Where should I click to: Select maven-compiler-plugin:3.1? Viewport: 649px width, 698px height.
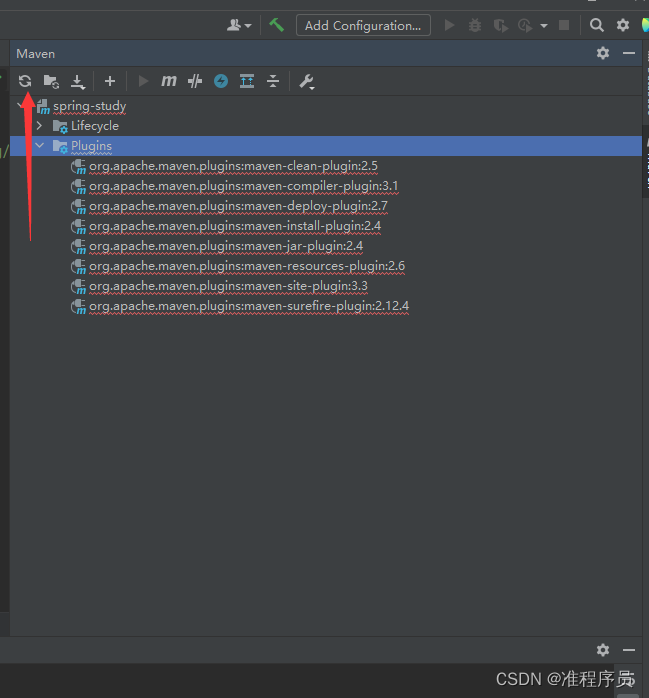[243, 186]
